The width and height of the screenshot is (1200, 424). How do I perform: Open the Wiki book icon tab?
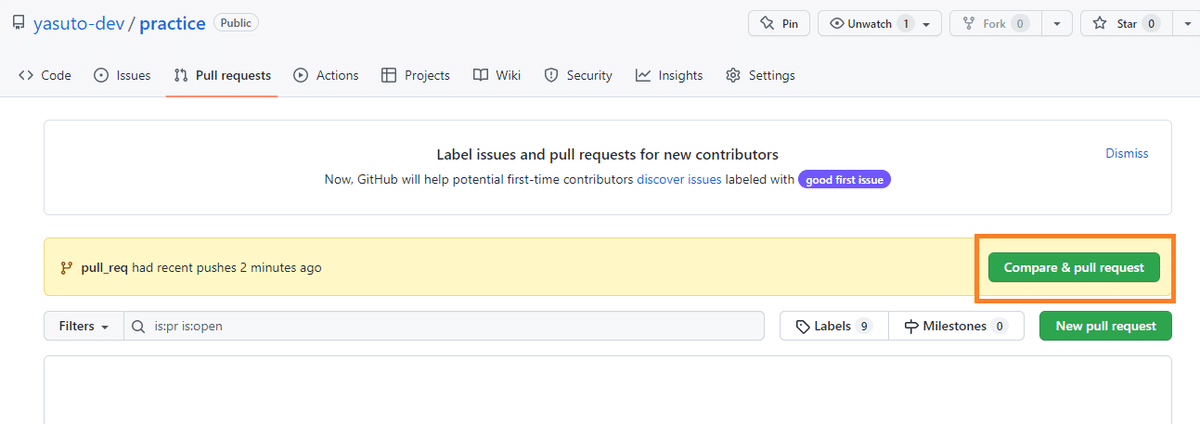(x=481, y=75)
